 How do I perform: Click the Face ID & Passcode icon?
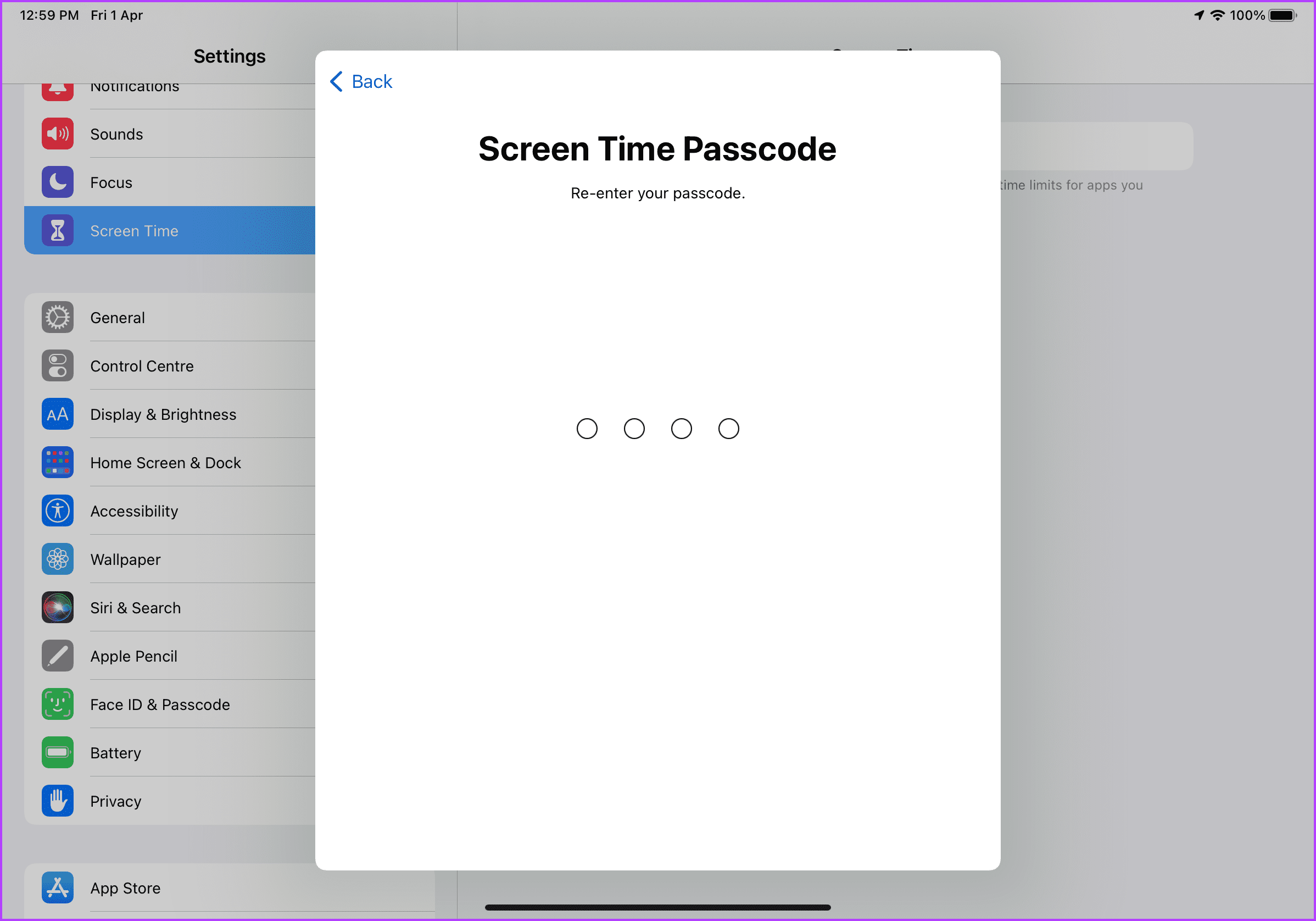pos(57,704)
